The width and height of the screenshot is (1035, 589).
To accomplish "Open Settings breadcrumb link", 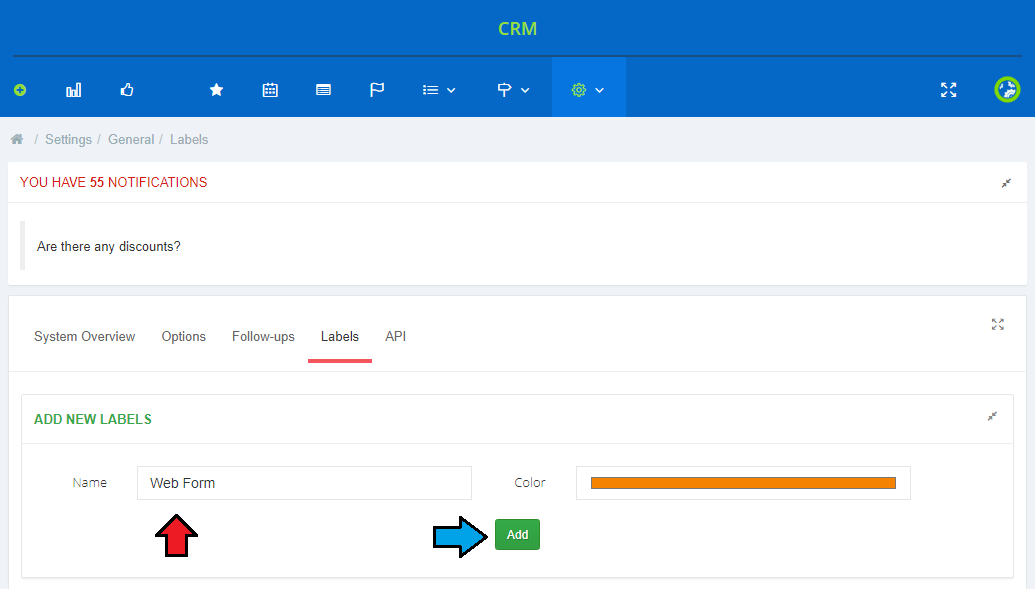I will pyautogui.click(x=68, y=139).
